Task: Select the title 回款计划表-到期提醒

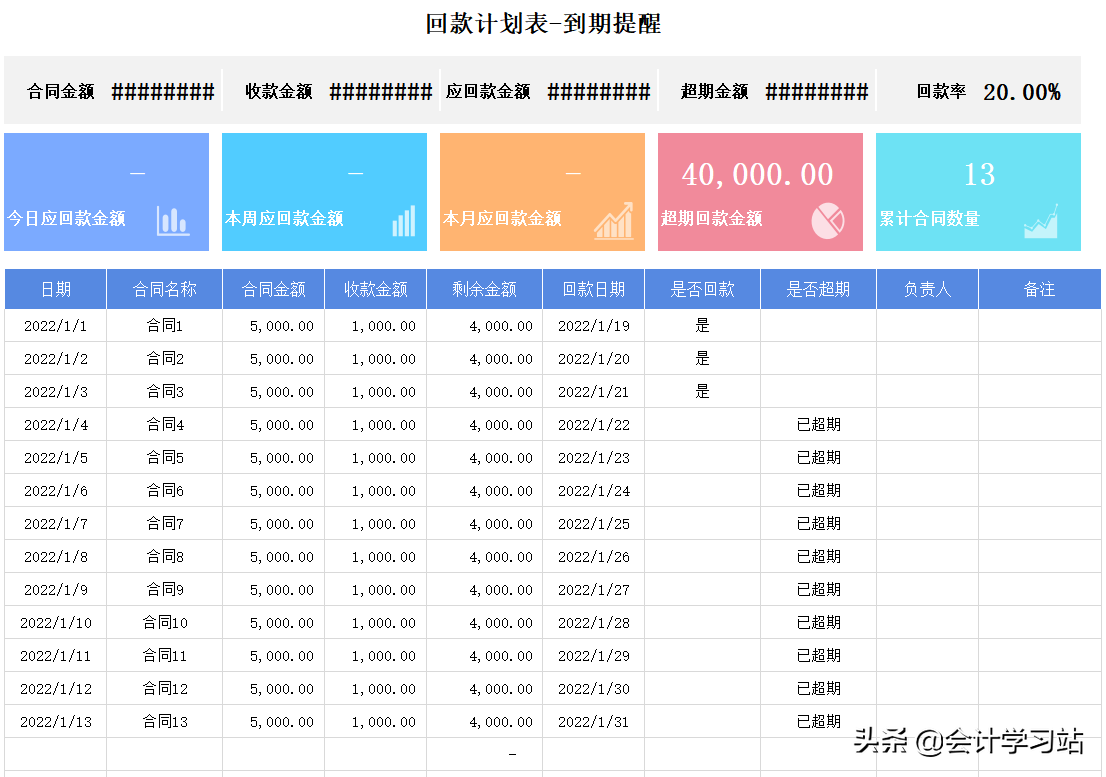Action: 543,23
